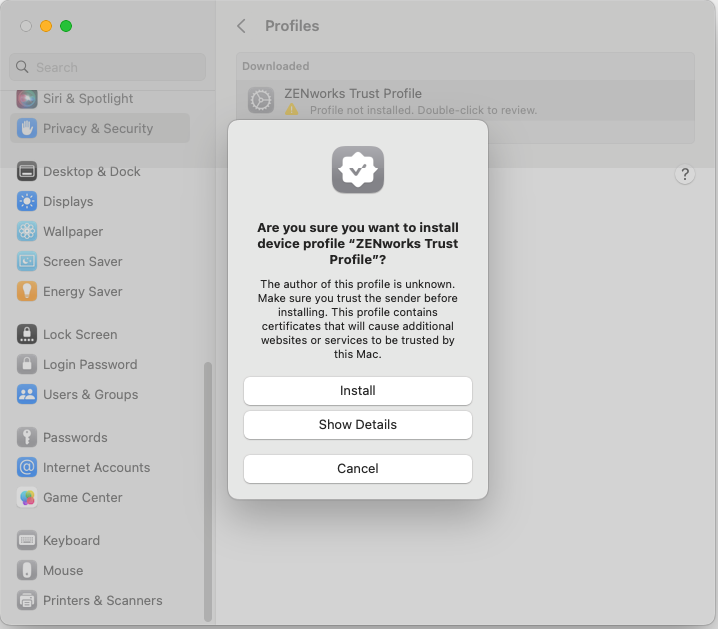Open the Passwords label in sidebar
Image resolution: width=718 pixels, height=629 pixels.
click(x=76, y=438)
